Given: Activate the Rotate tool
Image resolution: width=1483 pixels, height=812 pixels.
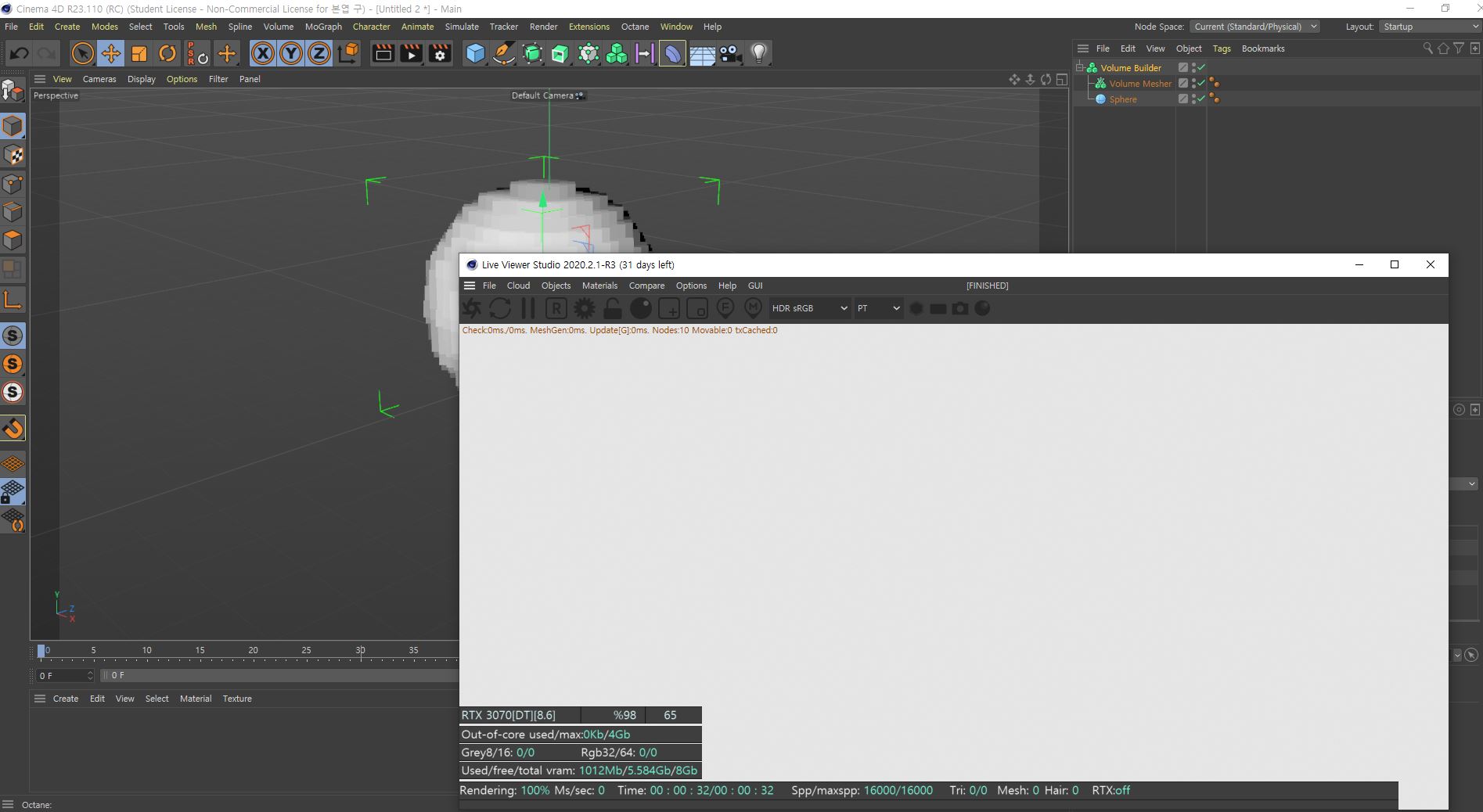Looking at the screenshot, I should point(167,53).
